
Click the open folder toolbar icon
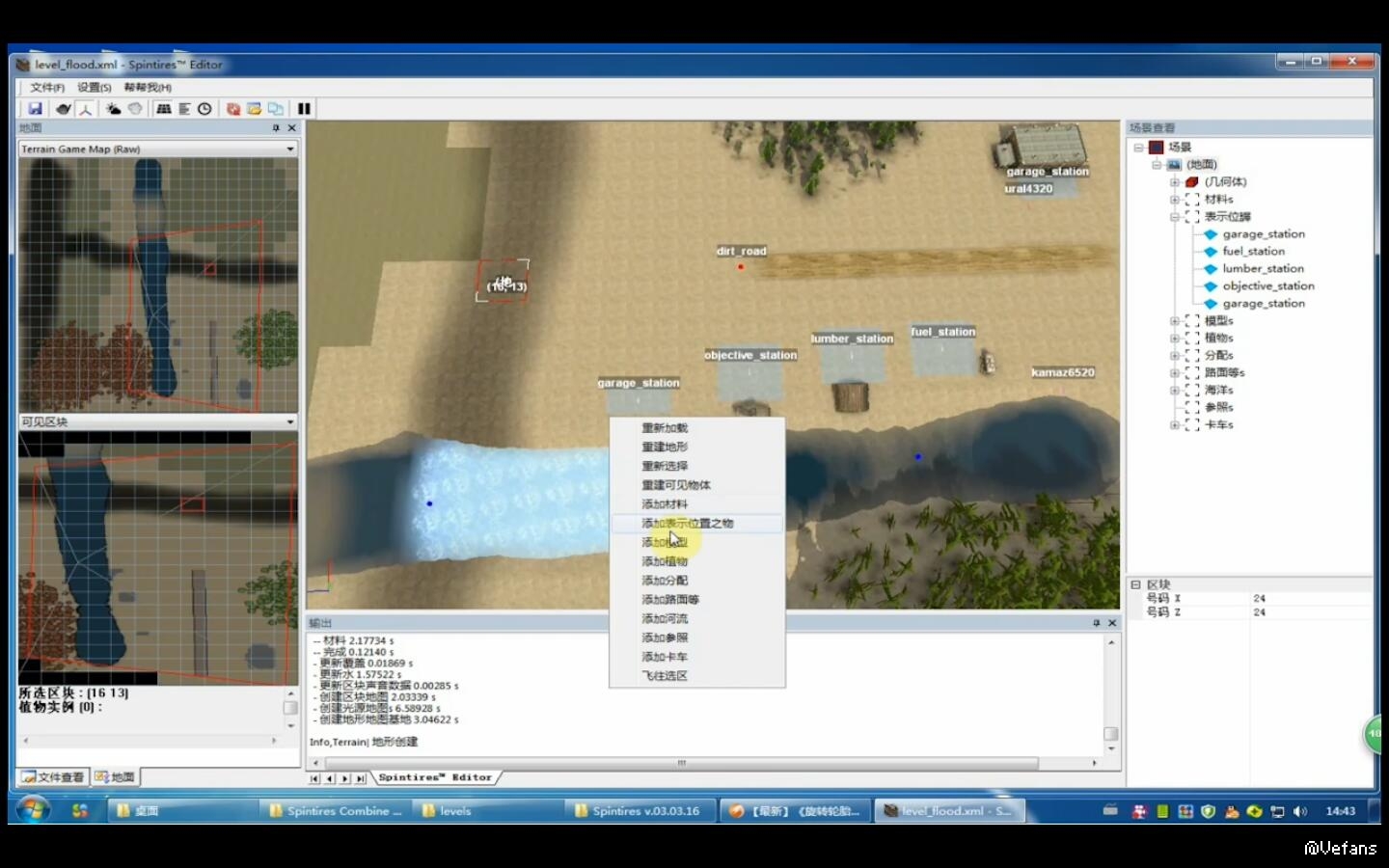pyautogui.click(x=255, y=109)
